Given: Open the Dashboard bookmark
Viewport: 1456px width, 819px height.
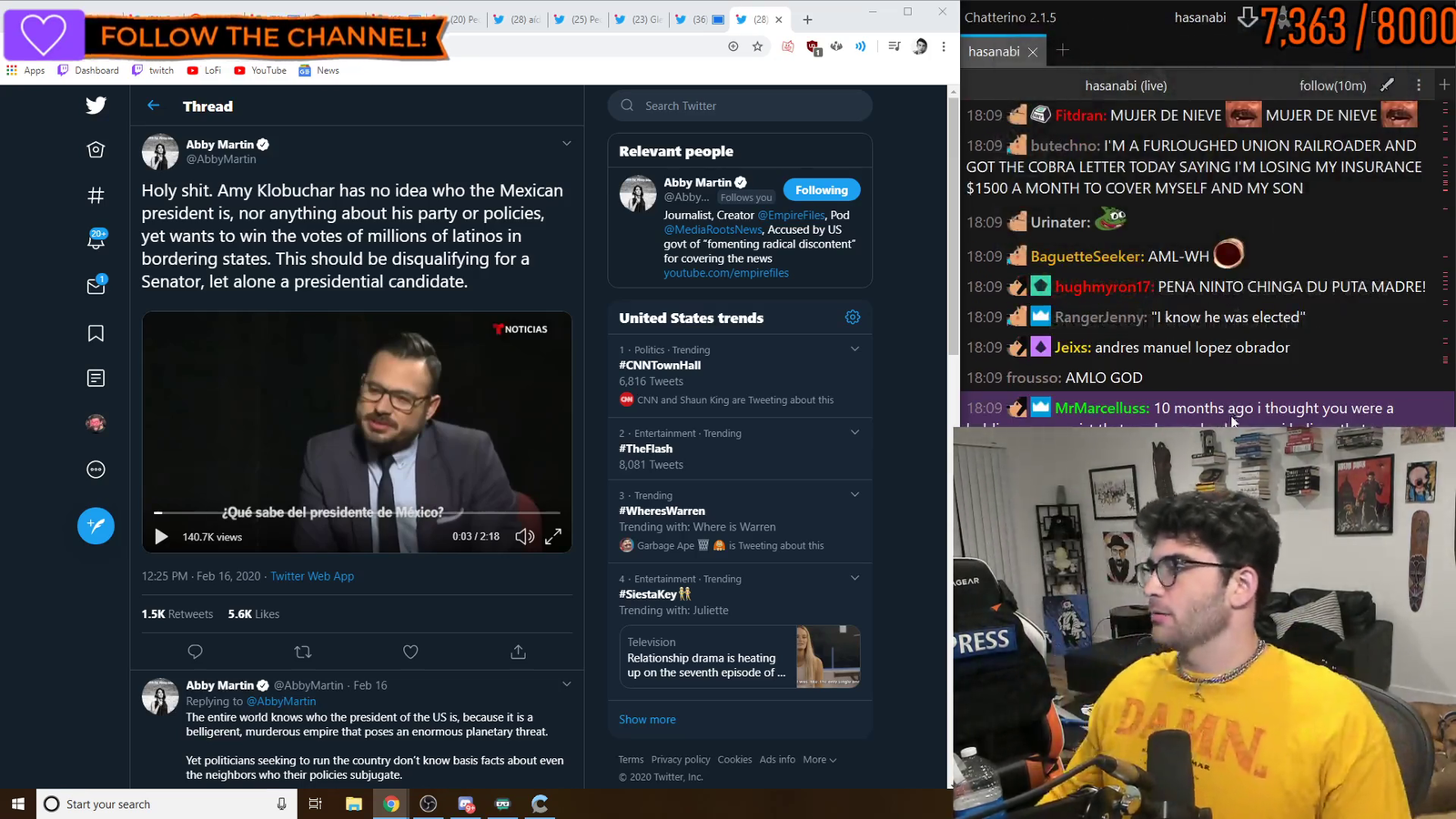Looking at the screenshot, I should [x=88, y=70].
